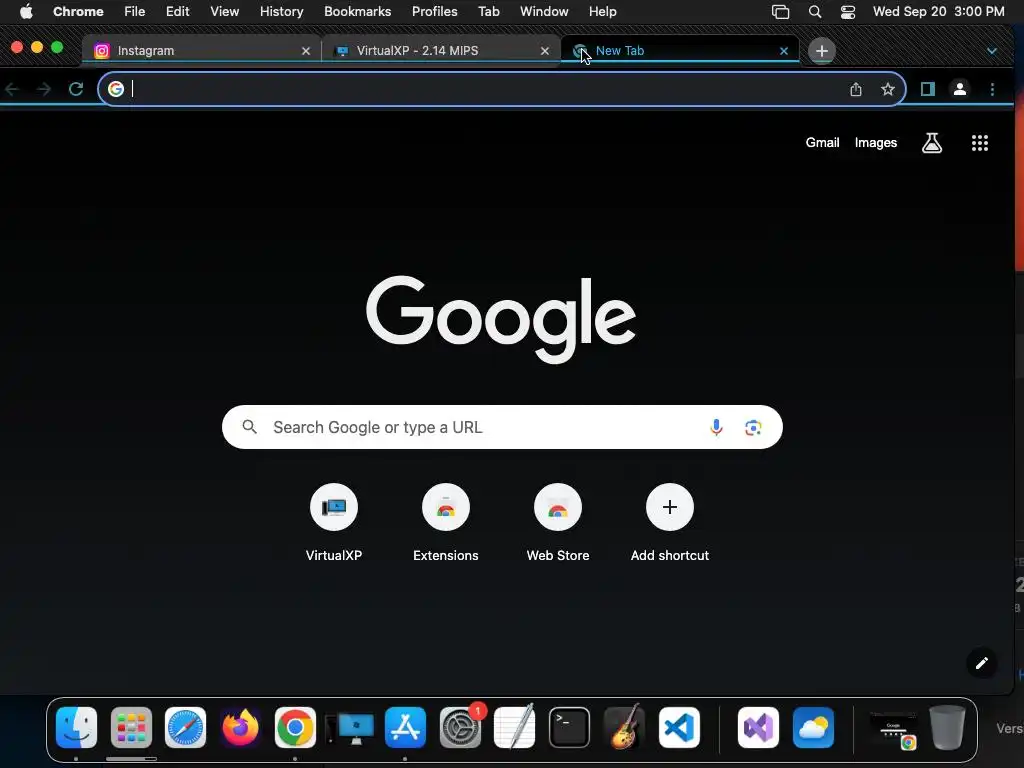Screen dimensions: 1024x768
Task: Search by image with Google Lens
Action: coord(753,427)
